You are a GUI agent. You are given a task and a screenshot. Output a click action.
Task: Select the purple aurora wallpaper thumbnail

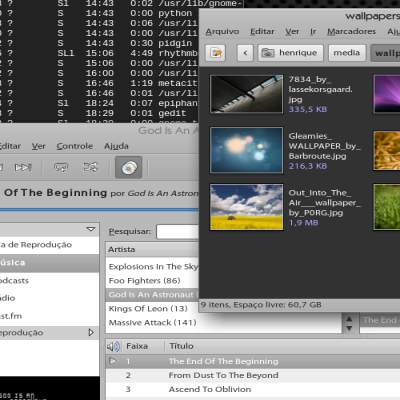[387, 94]
